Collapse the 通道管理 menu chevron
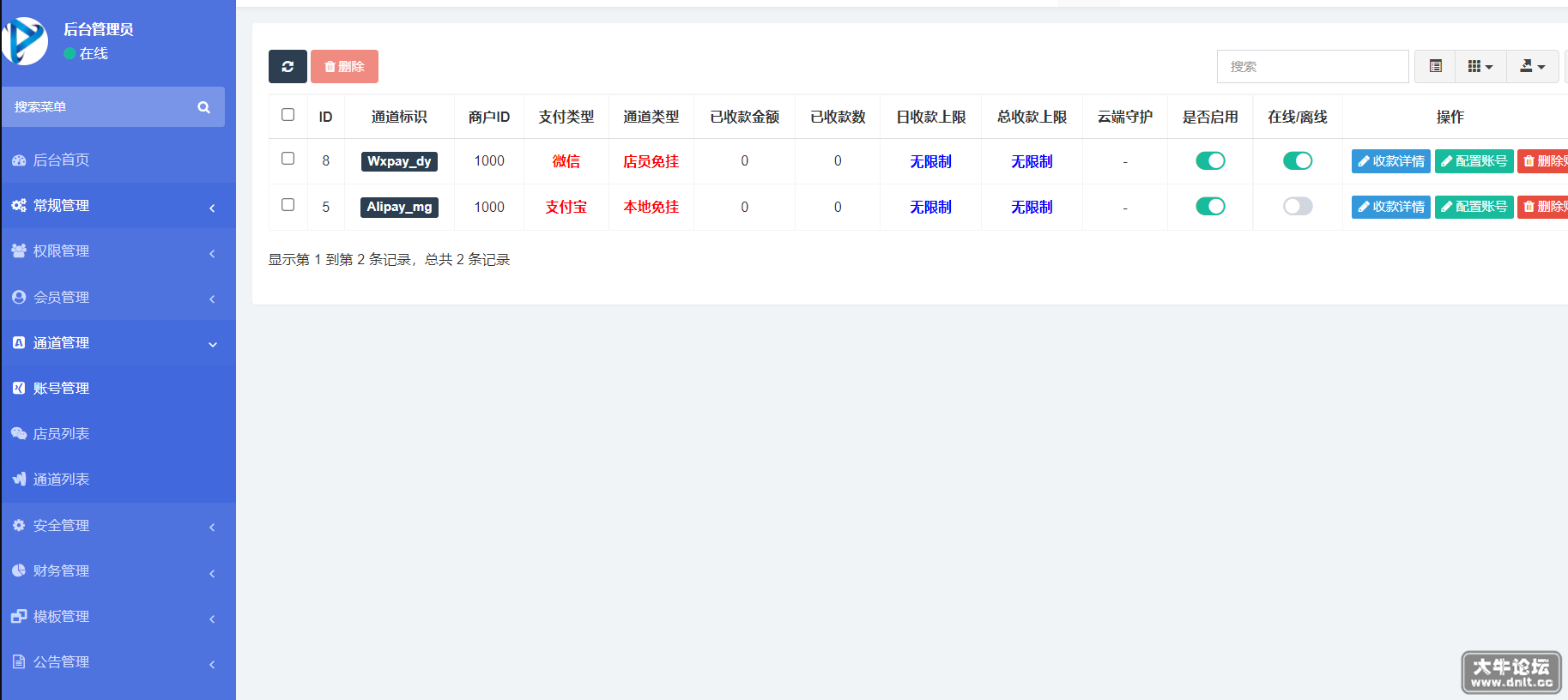 [x=212, y=345]
